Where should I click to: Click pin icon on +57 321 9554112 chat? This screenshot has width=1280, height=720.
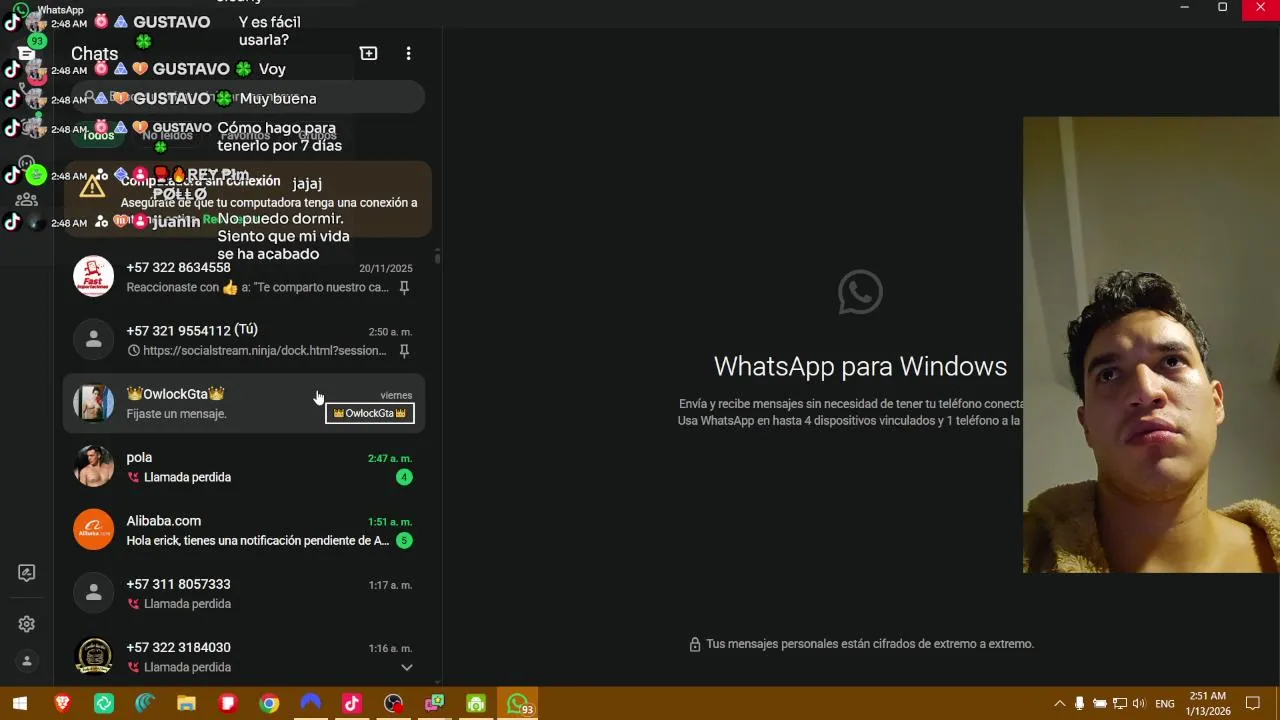point(404,351)
